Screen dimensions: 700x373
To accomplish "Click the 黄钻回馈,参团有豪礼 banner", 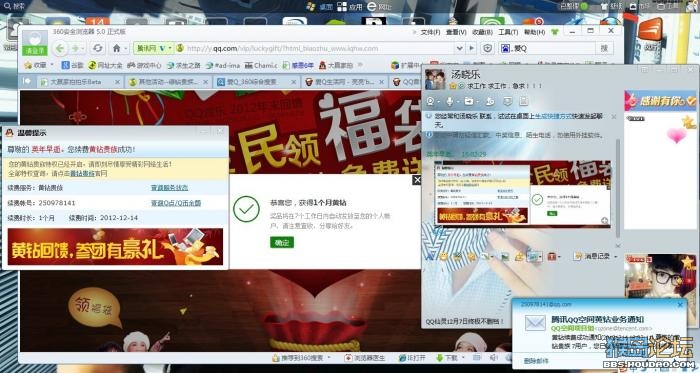I will coord(115,247).
